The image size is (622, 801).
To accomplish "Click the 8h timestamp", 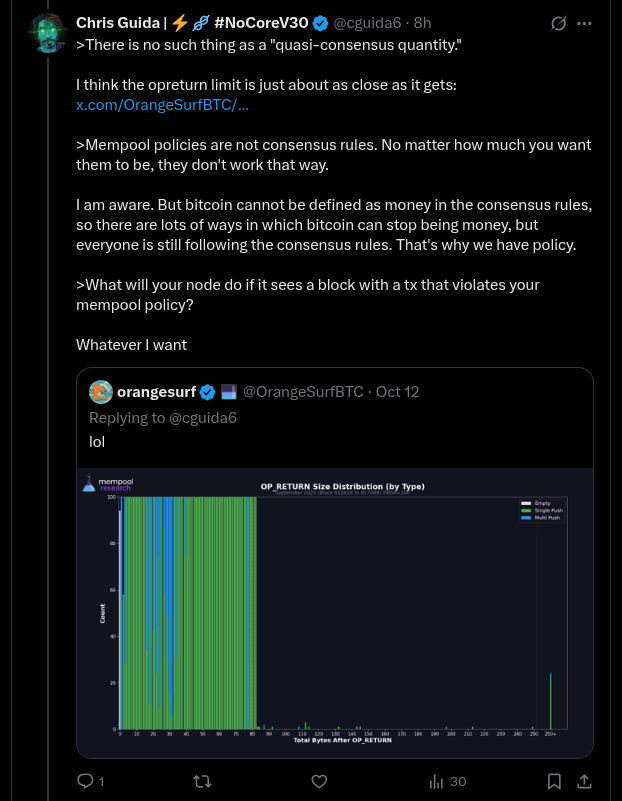I will tap(423, 22).
